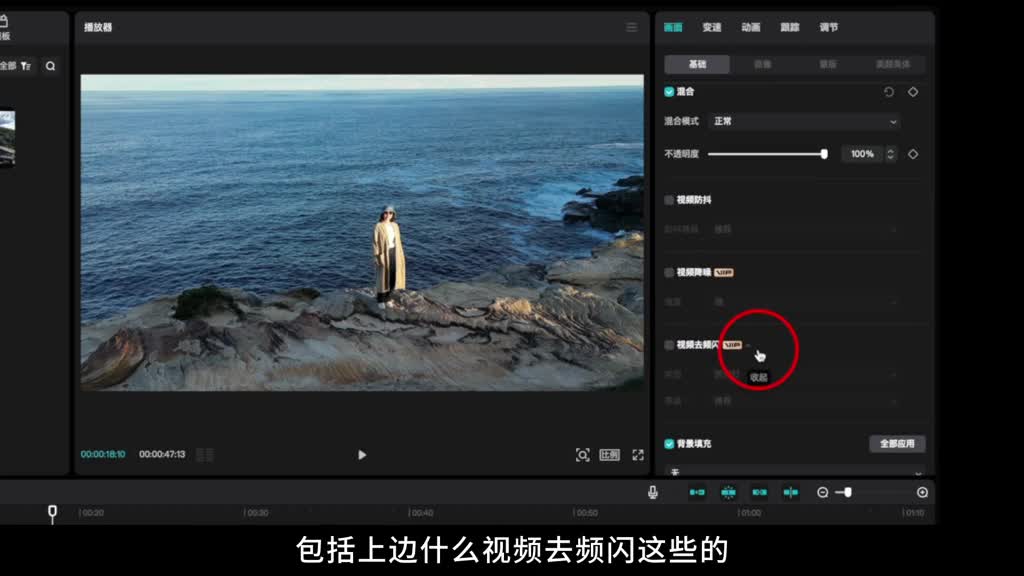Switch to the 动画 tab
1024x576 pixels.
pyautogui.click(x=751, y=27)
